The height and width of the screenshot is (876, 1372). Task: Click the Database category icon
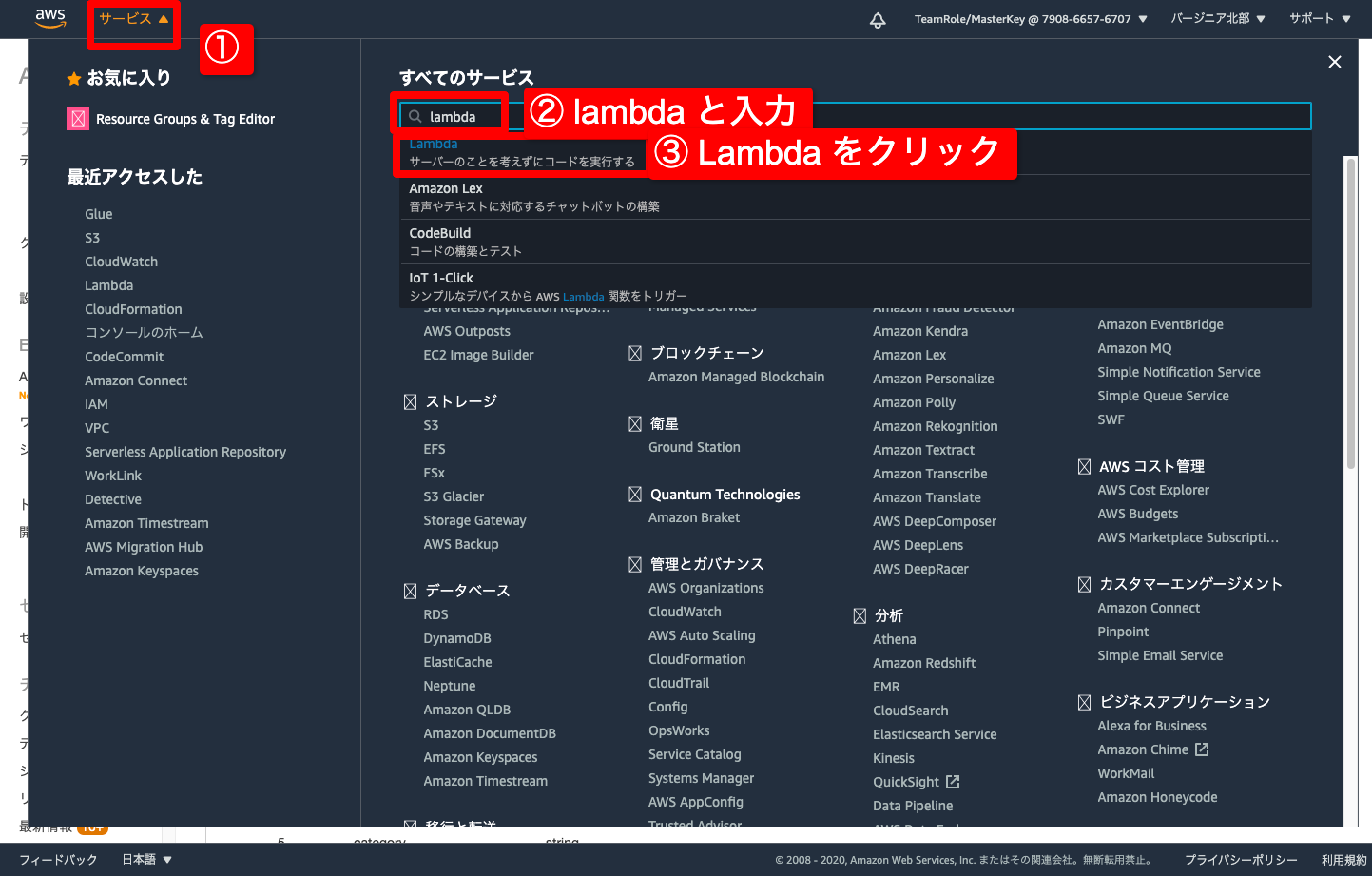tap(410, 592)
